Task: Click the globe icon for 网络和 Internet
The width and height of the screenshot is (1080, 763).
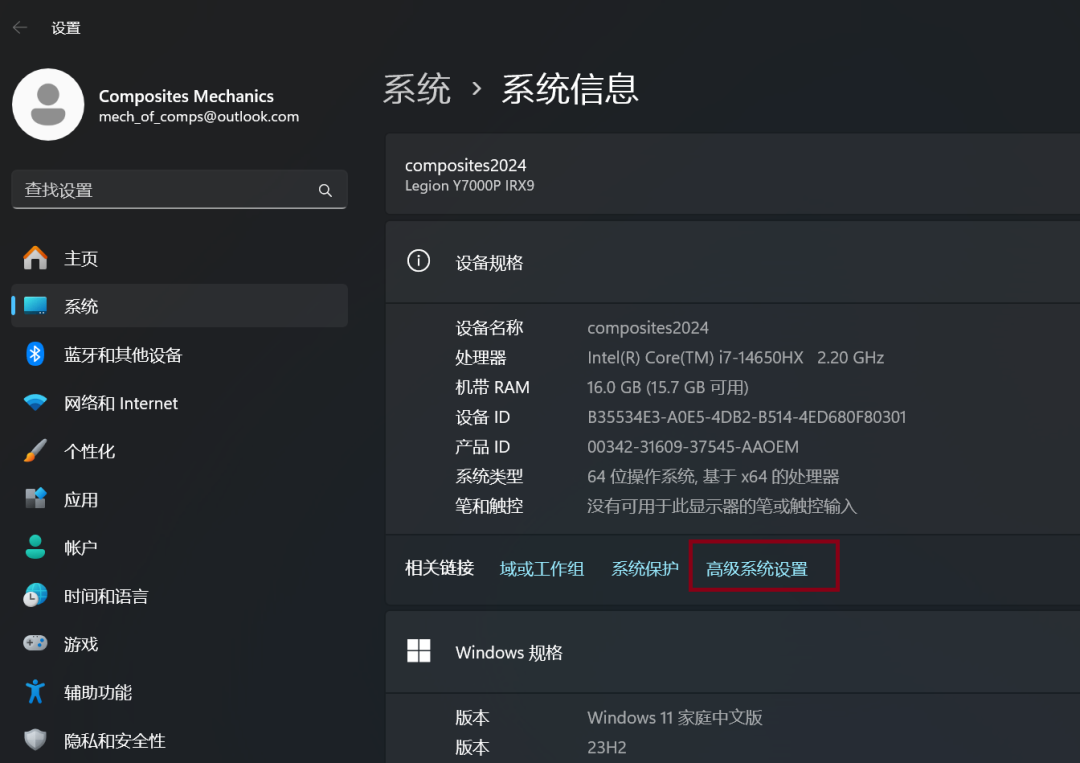Action: [37, 403]
